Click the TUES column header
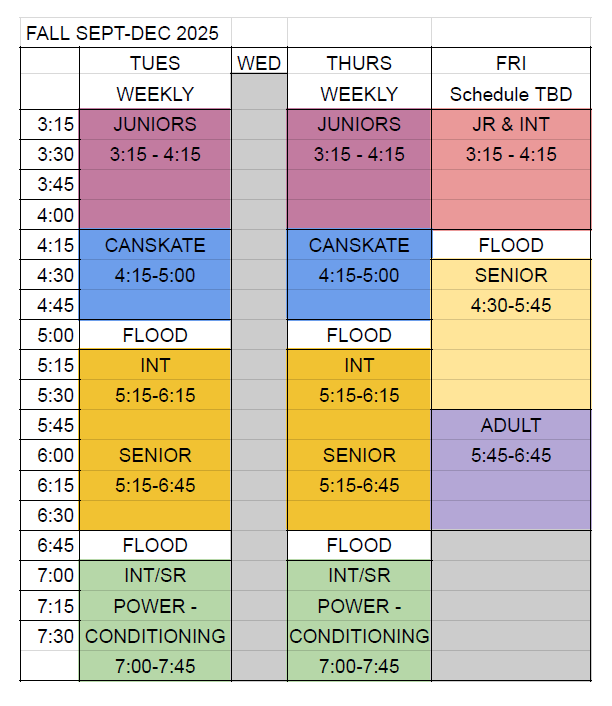The height and width of the screenshot is (706, 612). (155, 63)
